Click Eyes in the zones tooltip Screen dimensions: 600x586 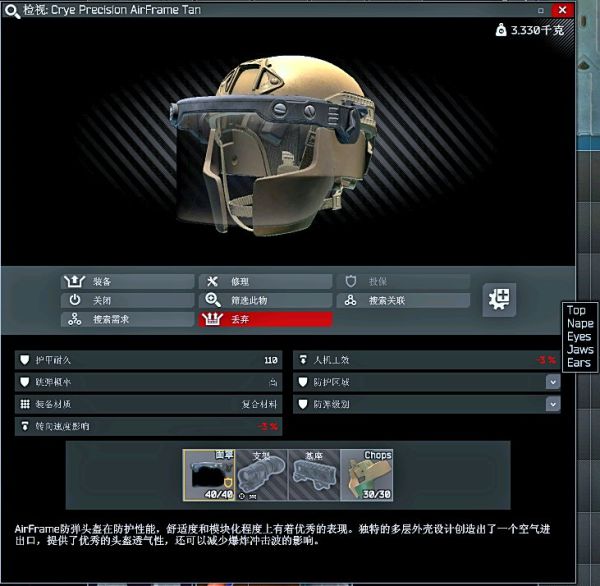(x=579, y=336)
